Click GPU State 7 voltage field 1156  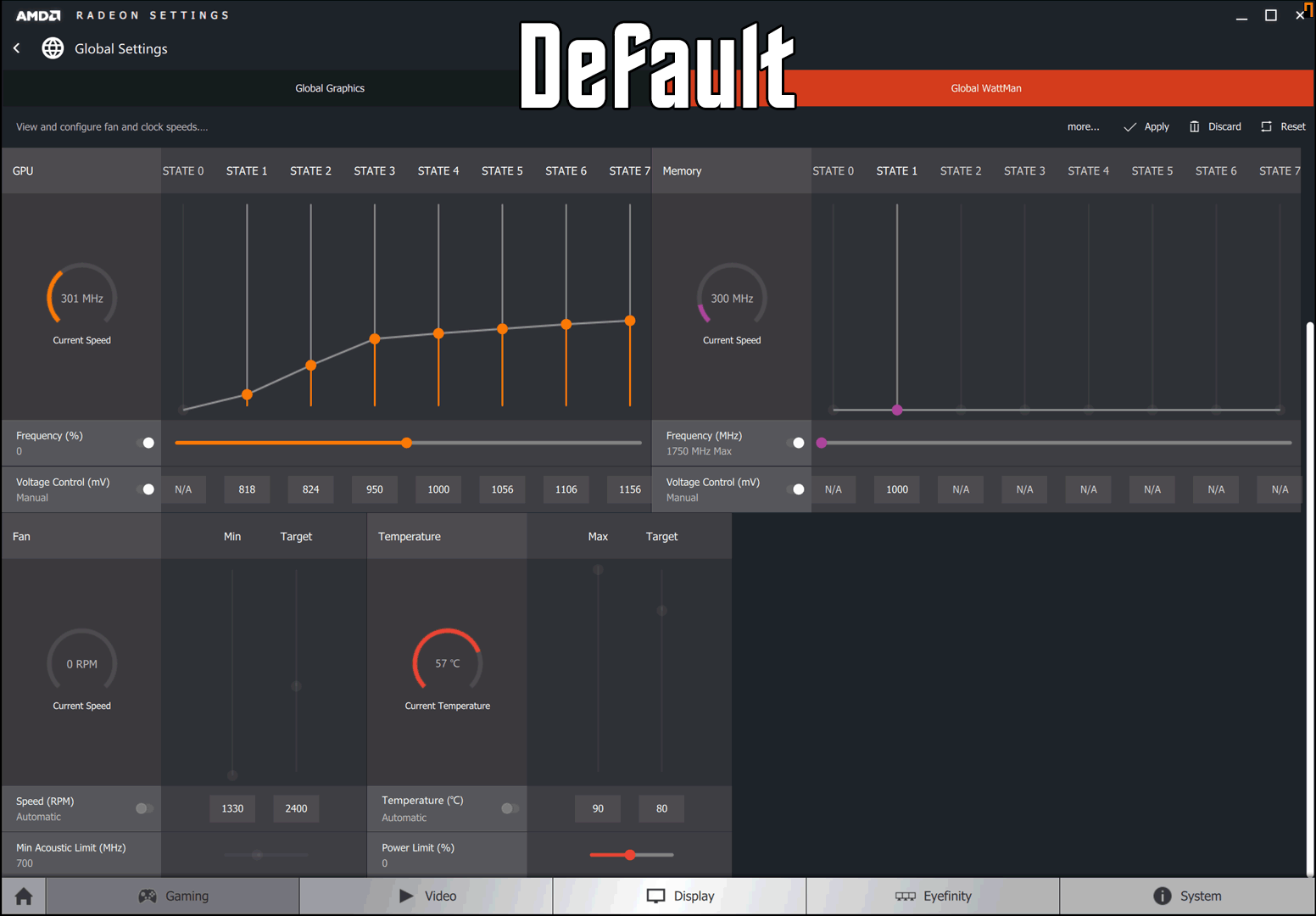click(x=630, y=489)
